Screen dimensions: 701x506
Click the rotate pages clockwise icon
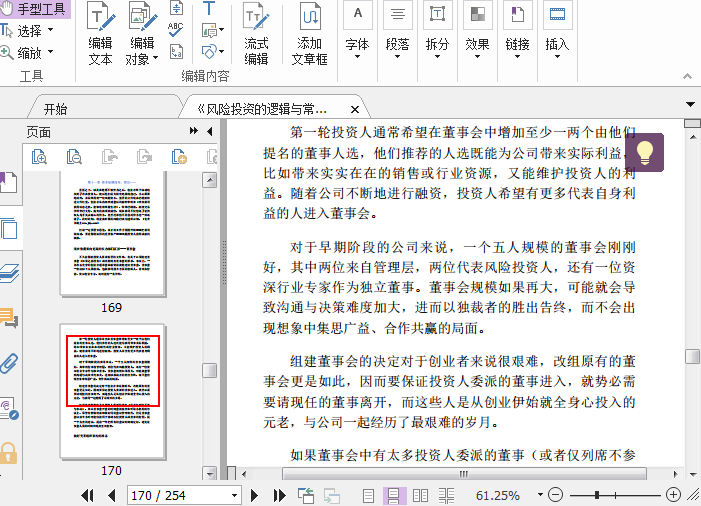point(144,156)
